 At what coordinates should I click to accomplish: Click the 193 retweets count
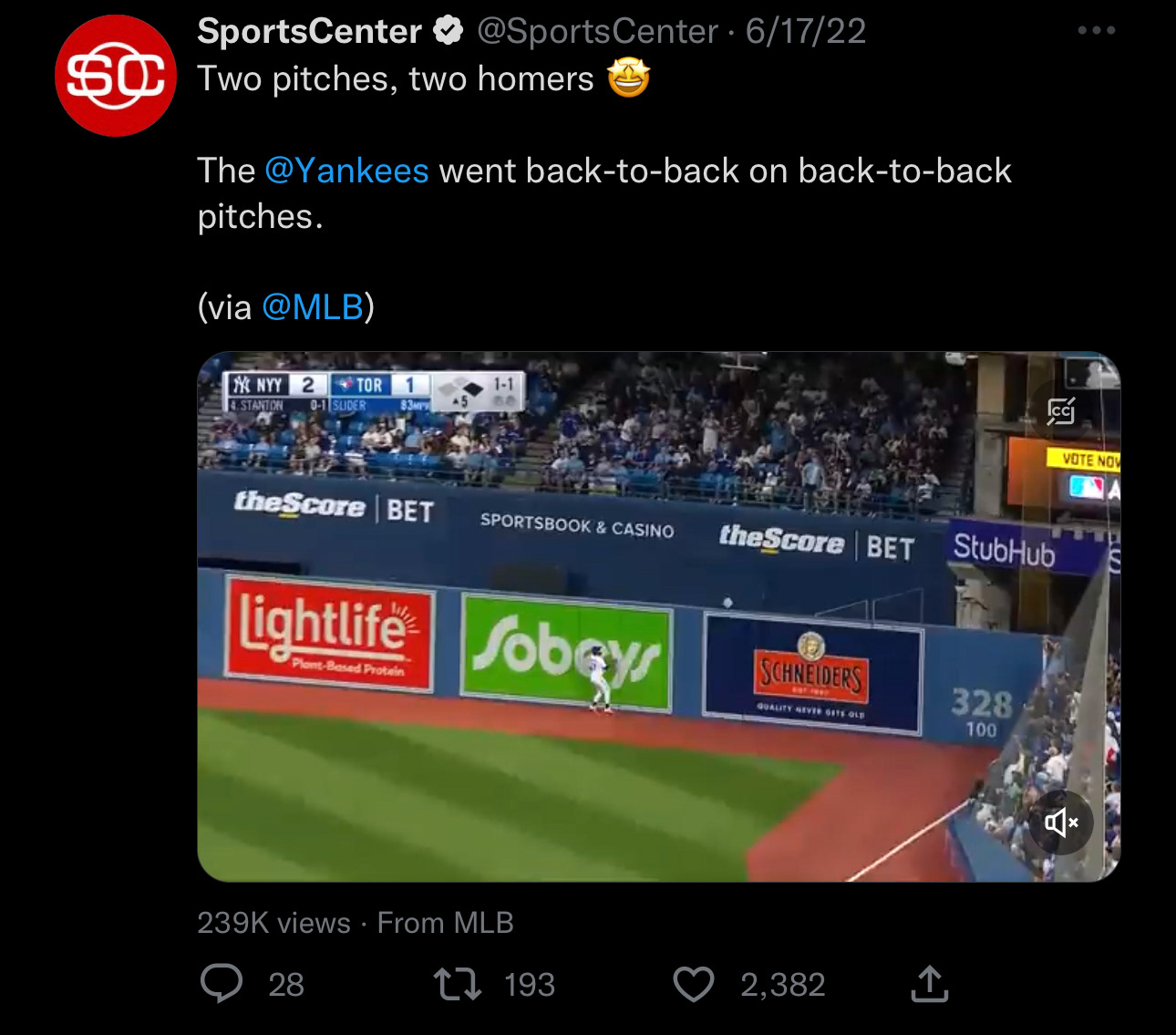pos(530,985)
